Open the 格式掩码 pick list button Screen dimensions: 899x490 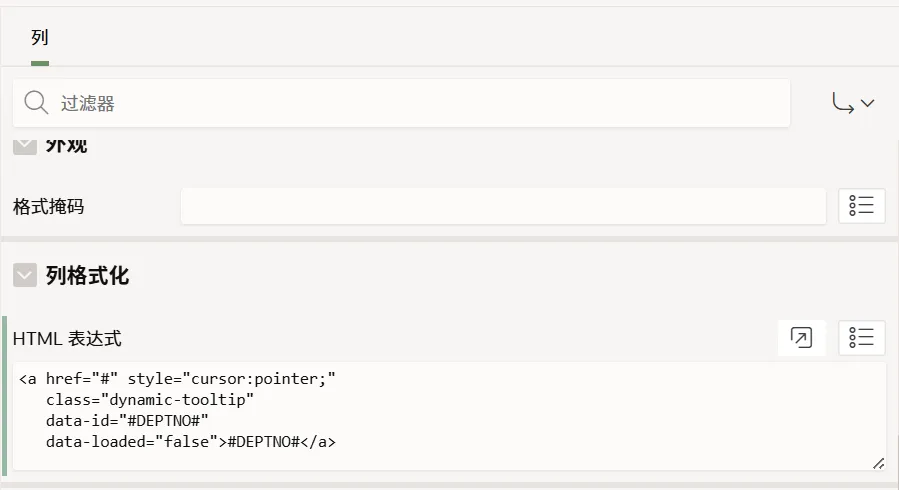click(861, 206)
